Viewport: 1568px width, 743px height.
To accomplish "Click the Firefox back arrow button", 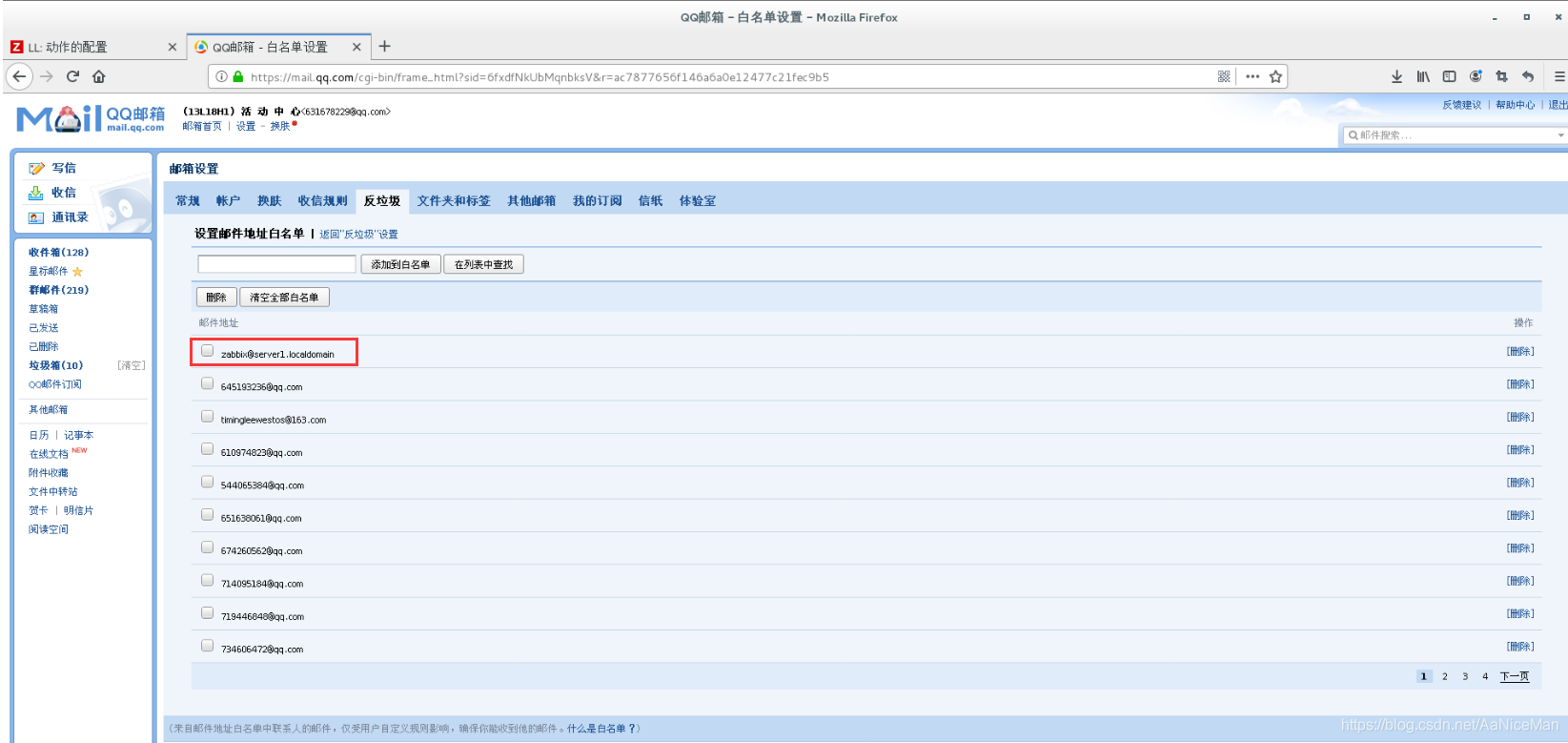I will click(x=19, y=76).
